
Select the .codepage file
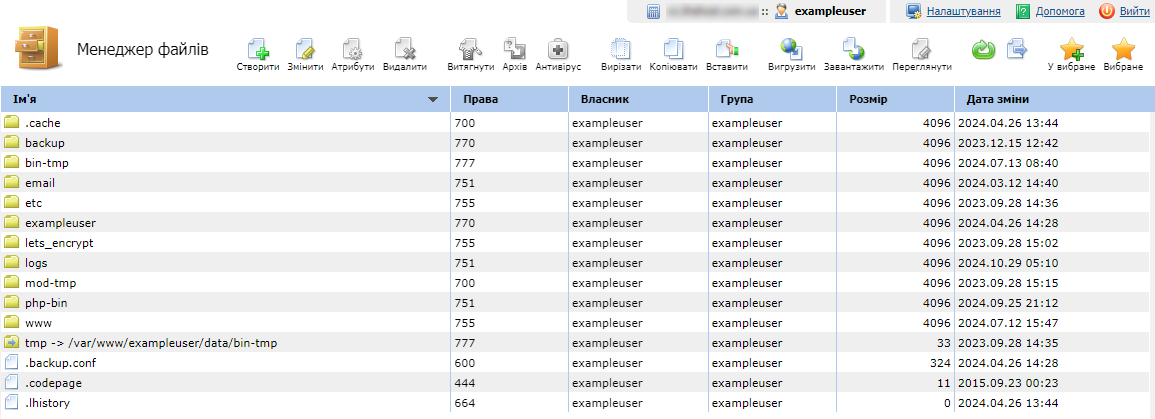(x=53, y=382)
